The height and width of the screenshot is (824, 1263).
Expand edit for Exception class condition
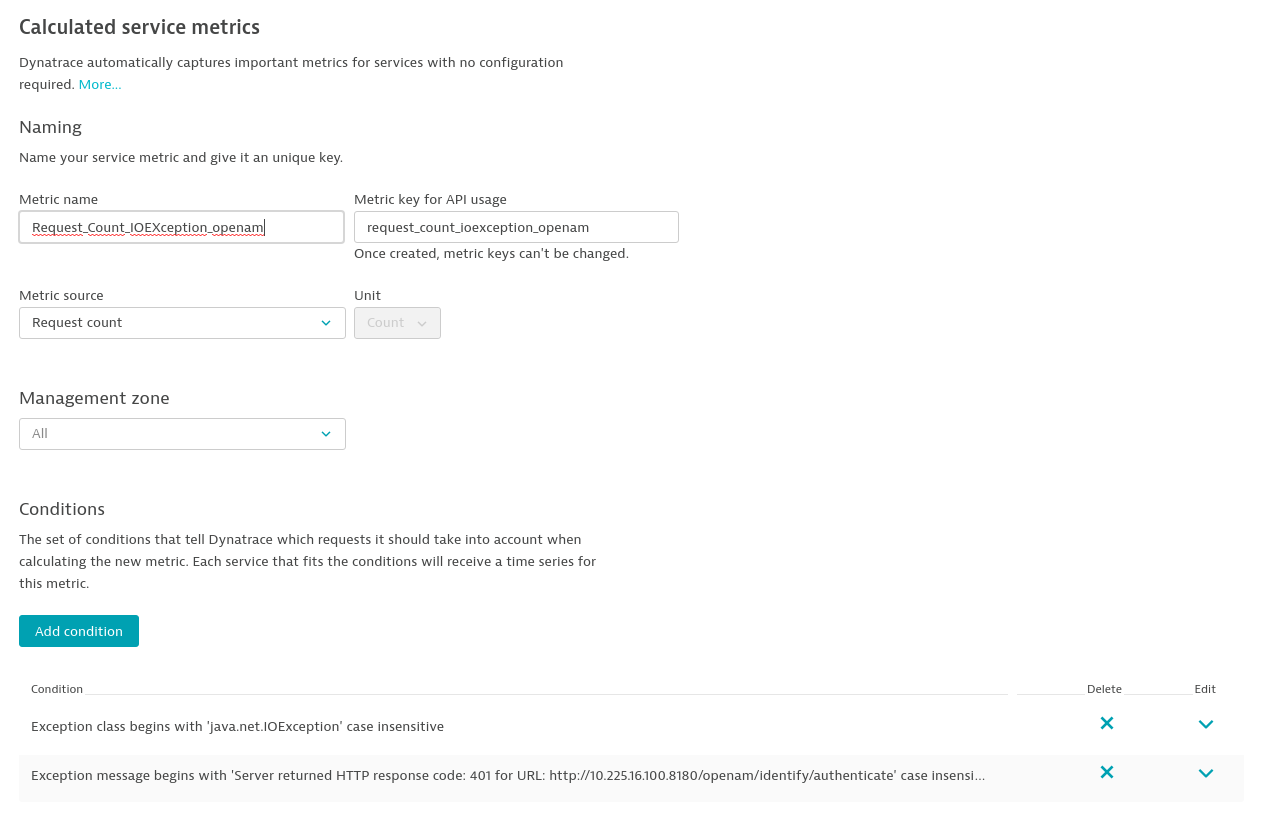[x=1205, y=724]
